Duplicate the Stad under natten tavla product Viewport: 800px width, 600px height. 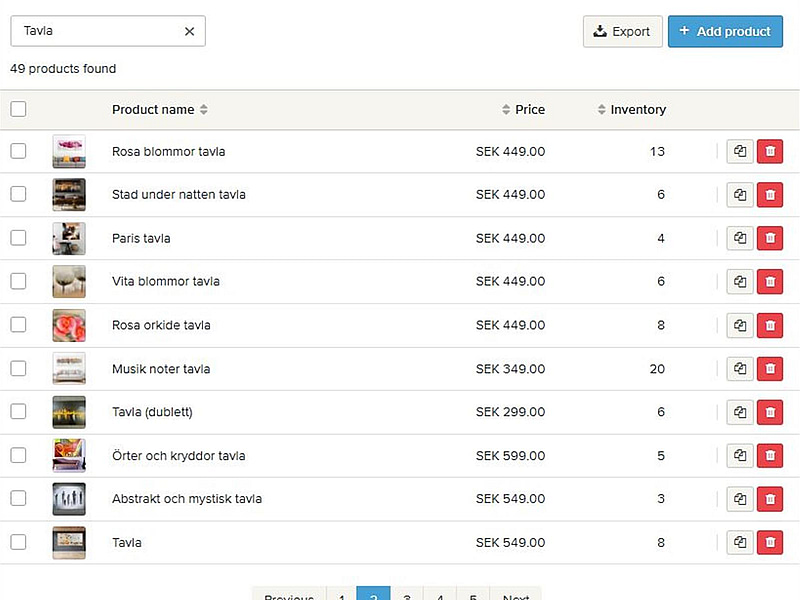coord(740,195)
